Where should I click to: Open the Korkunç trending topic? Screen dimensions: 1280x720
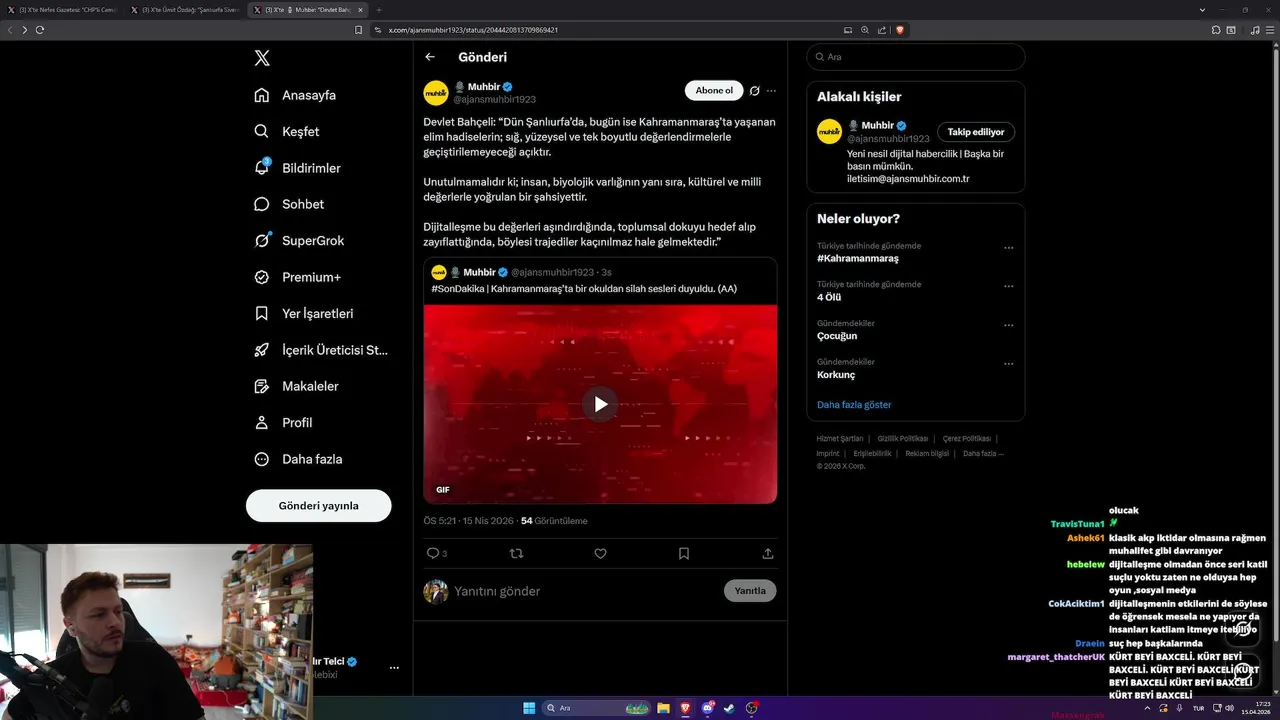[836, 375]
